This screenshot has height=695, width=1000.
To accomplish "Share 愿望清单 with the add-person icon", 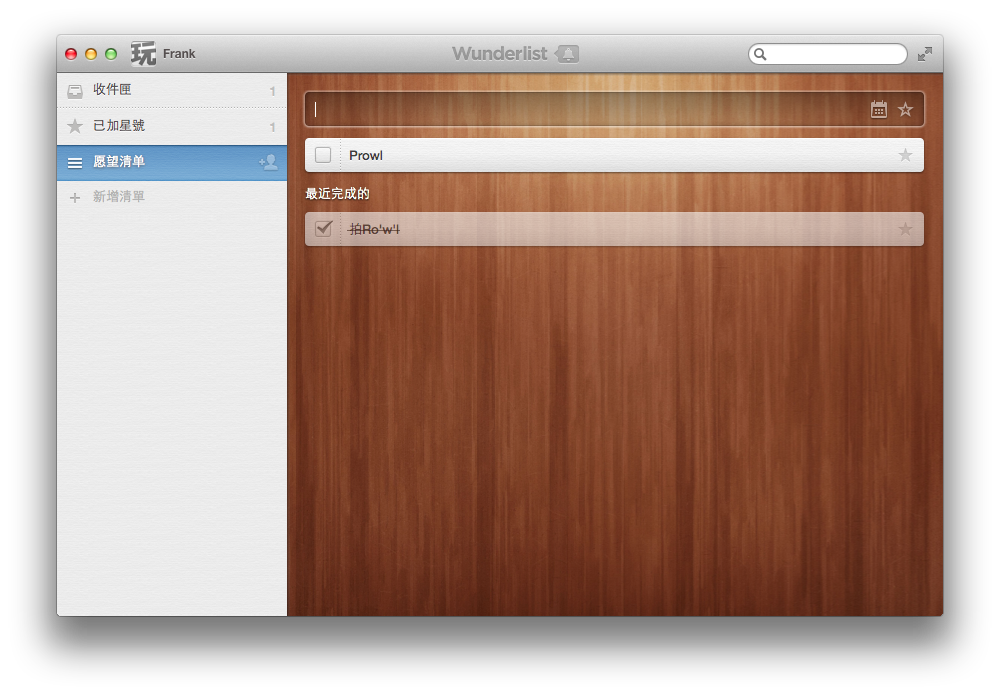I will [x=268, y=163].
